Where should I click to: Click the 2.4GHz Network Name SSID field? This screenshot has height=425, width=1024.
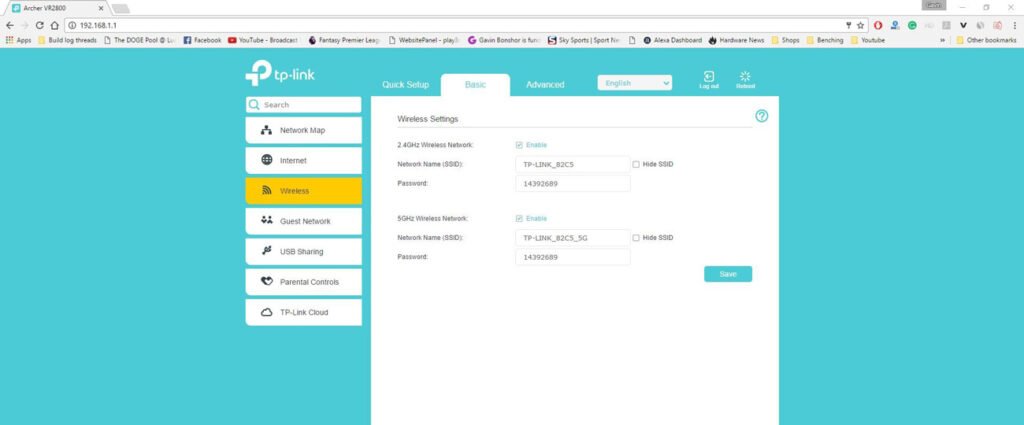(x=572, y=164)
